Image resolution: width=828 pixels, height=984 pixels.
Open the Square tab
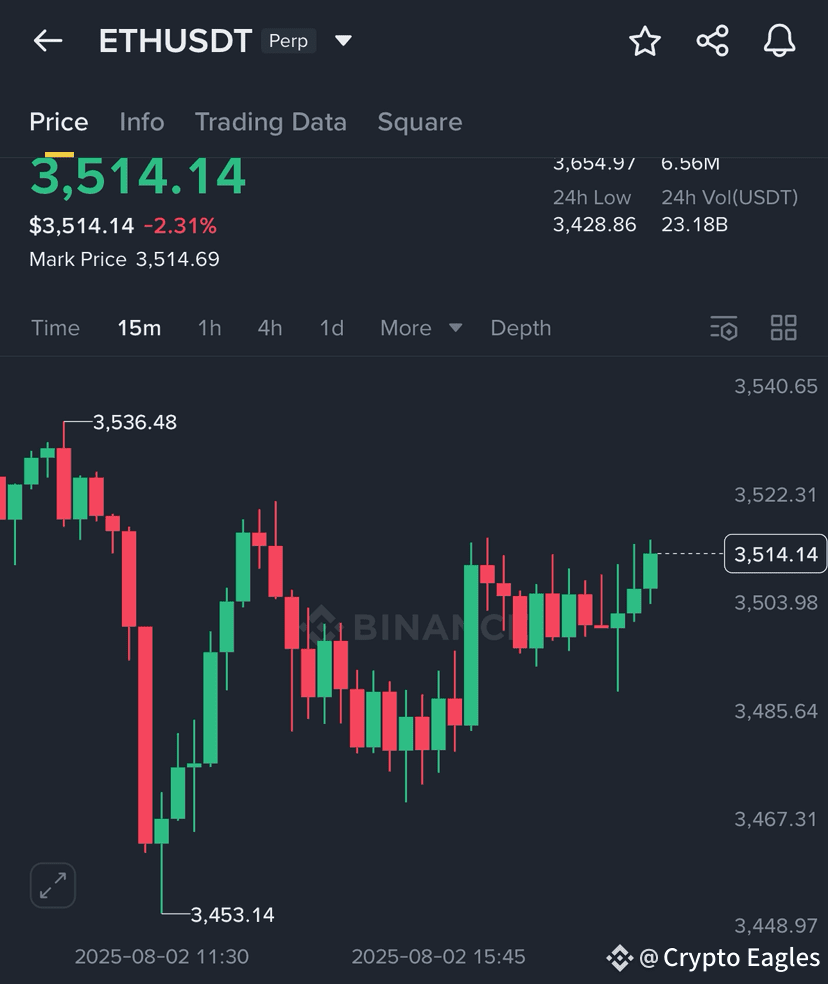pyautogui.click(x=419, y=121)
